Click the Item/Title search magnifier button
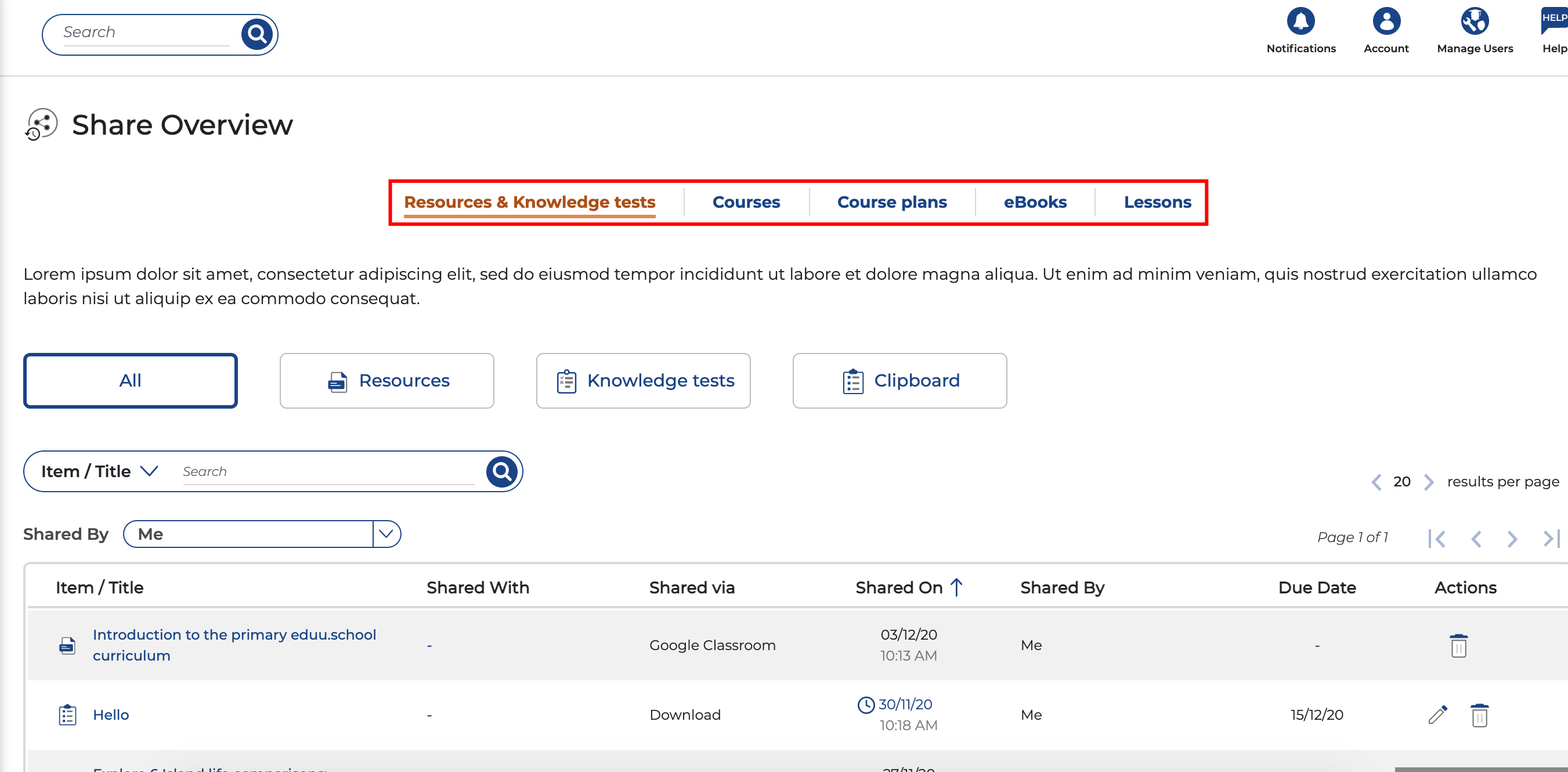Screen dimensions: 1568x772 (501, 471)
